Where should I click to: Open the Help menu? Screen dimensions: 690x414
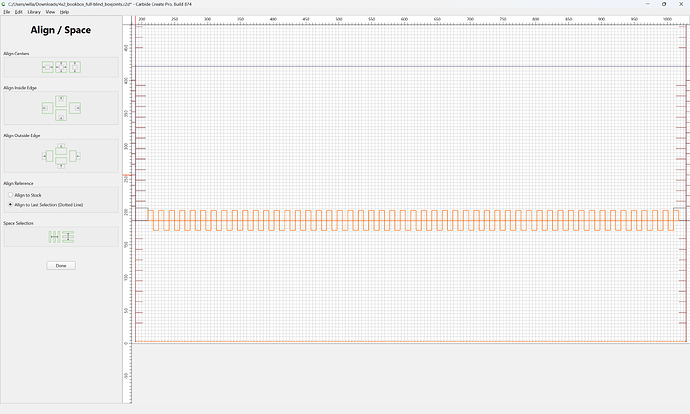(64, 12)
